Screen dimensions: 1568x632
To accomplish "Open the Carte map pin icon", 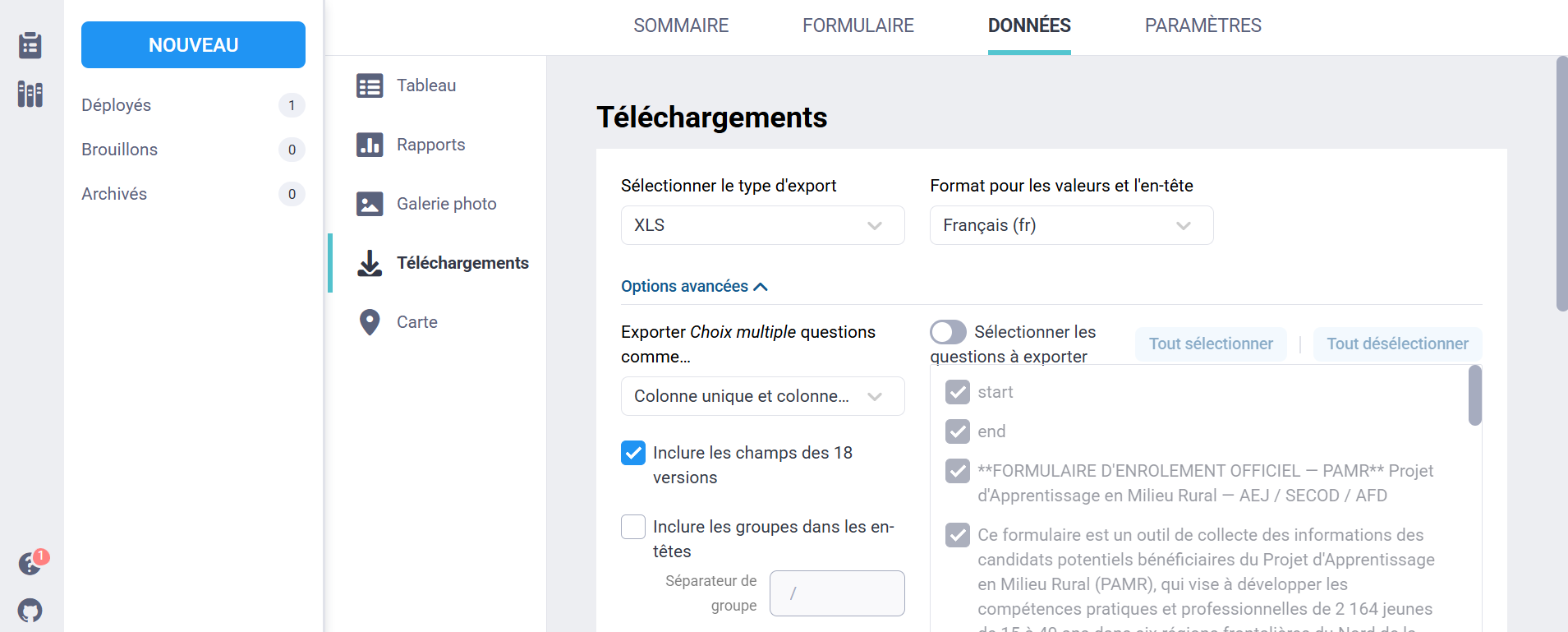I will [370, 322].
